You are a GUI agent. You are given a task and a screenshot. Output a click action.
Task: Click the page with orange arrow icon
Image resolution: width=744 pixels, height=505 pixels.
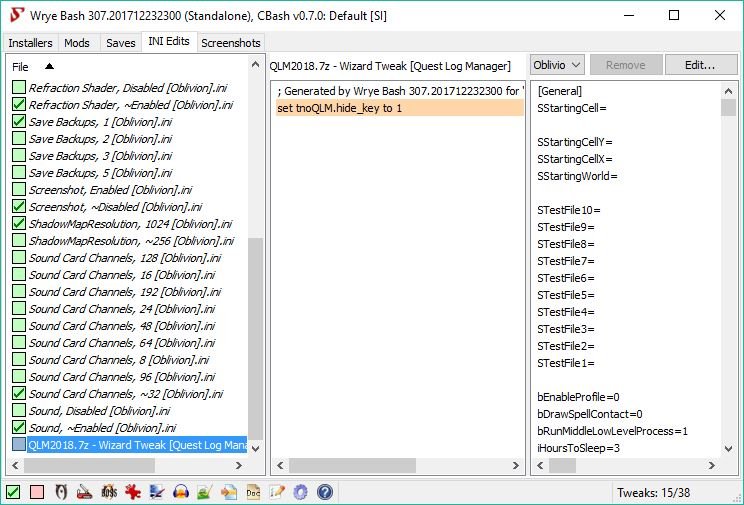click(x=229, y=492)
